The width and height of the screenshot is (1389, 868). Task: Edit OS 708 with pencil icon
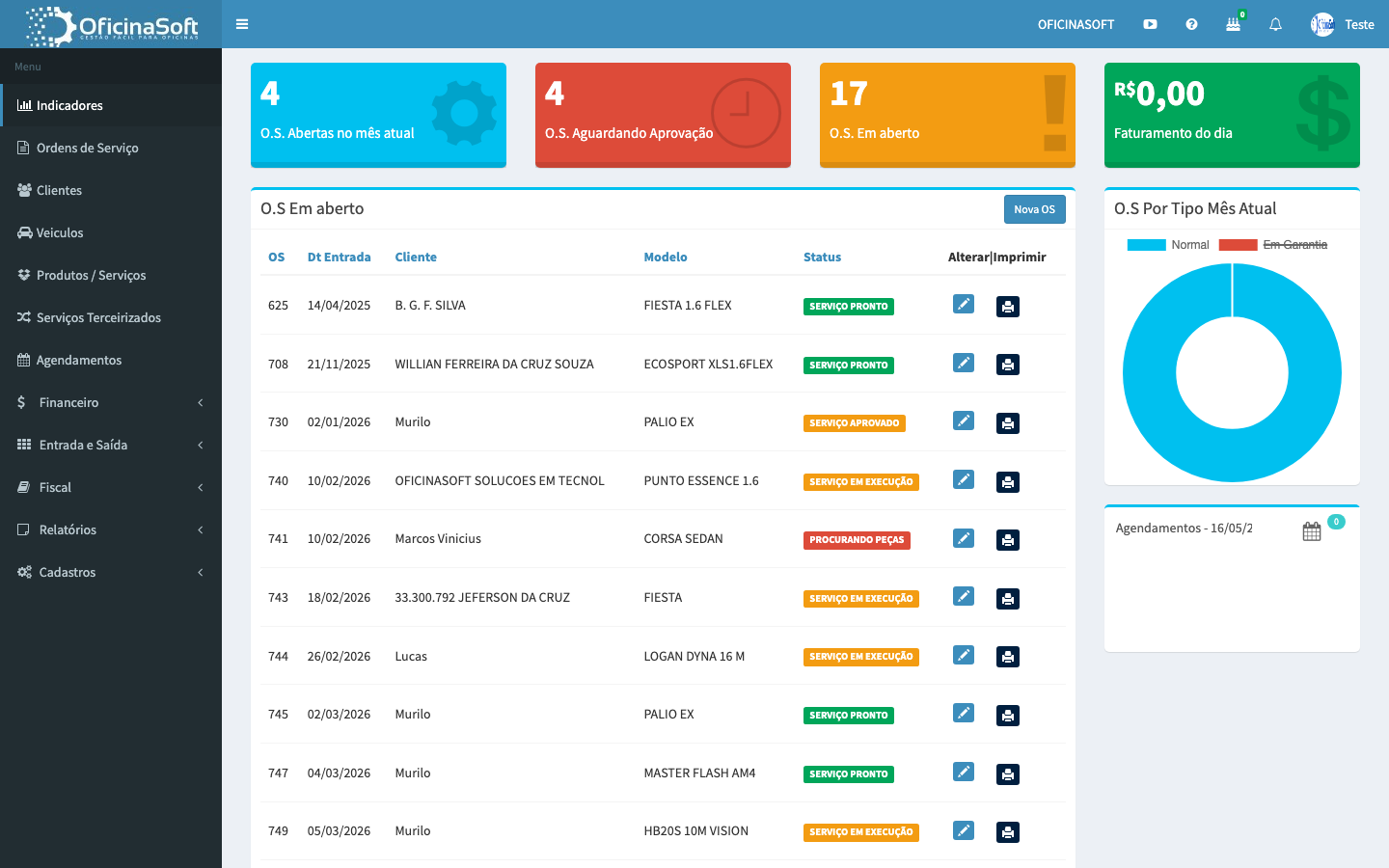tap(964, 363)
